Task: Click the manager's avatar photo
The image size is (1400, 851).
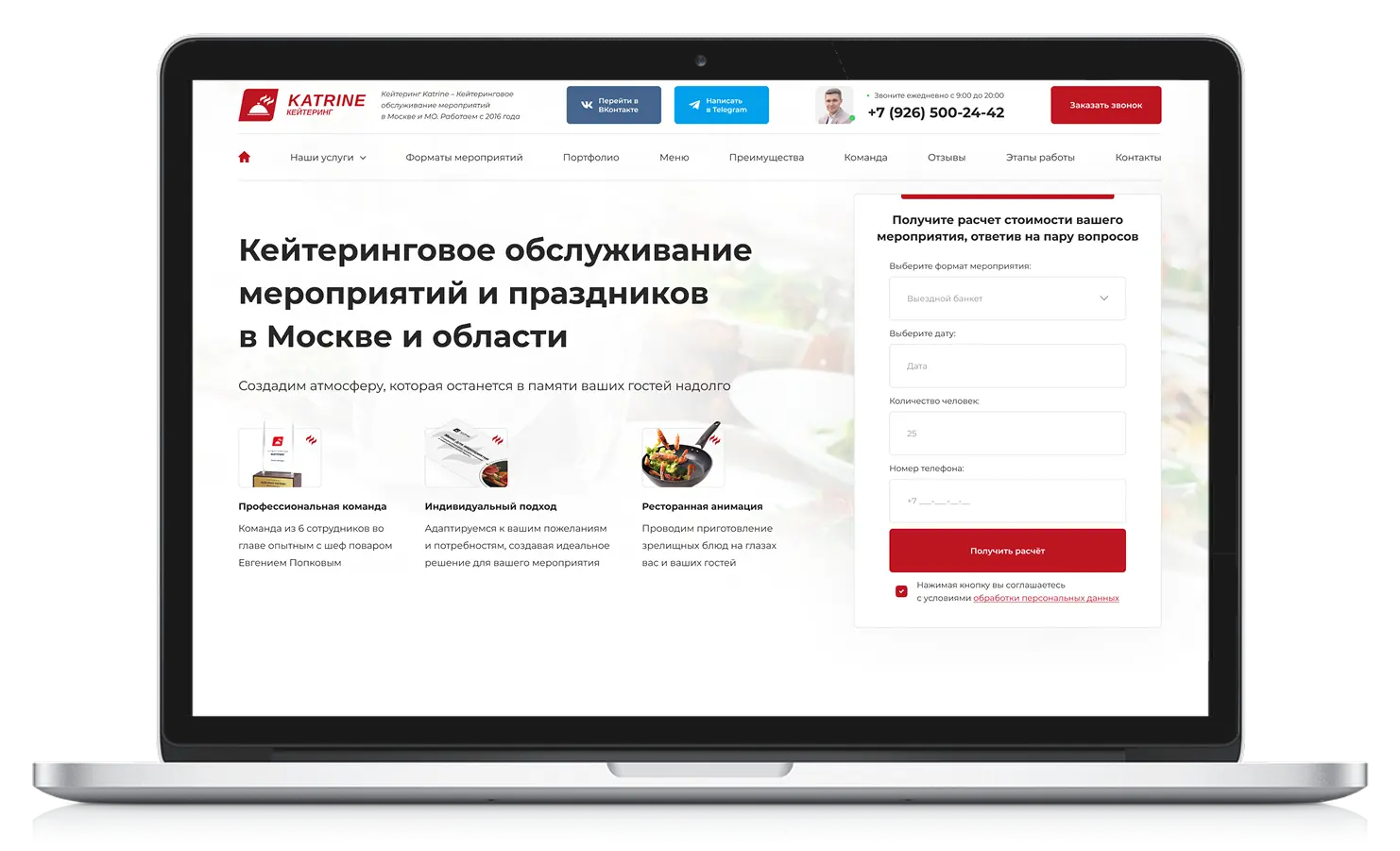Action: point(833,105)
